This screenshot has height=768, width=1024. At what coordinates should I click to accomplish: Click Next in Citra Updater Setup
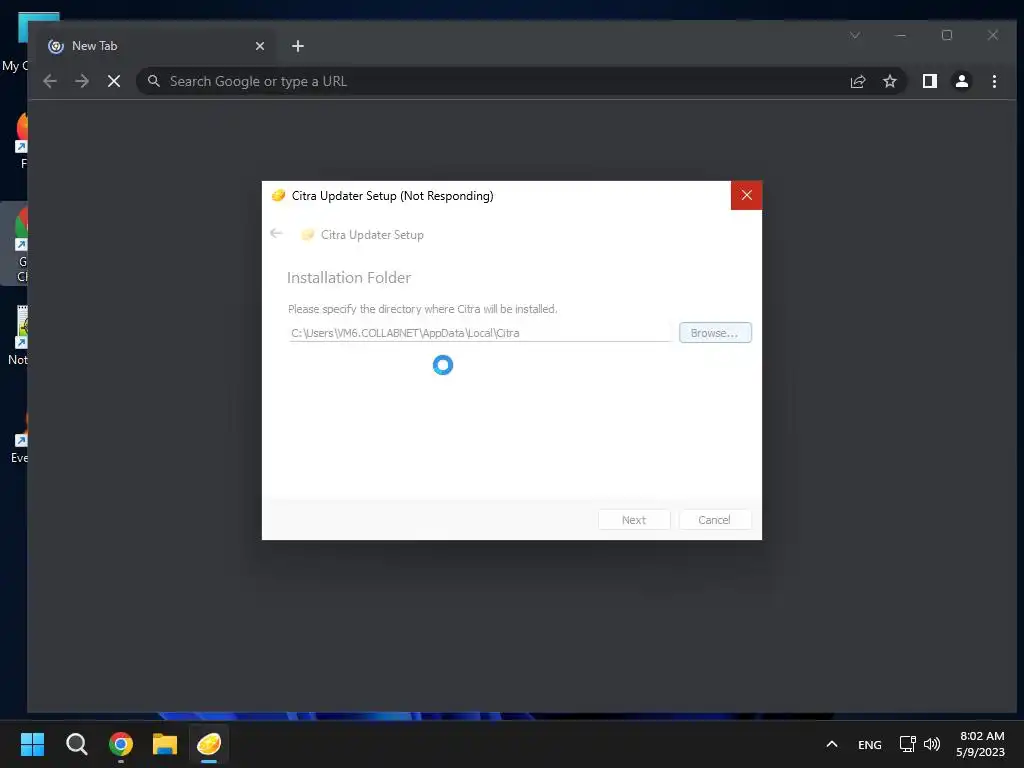click(x=633, y=520)
